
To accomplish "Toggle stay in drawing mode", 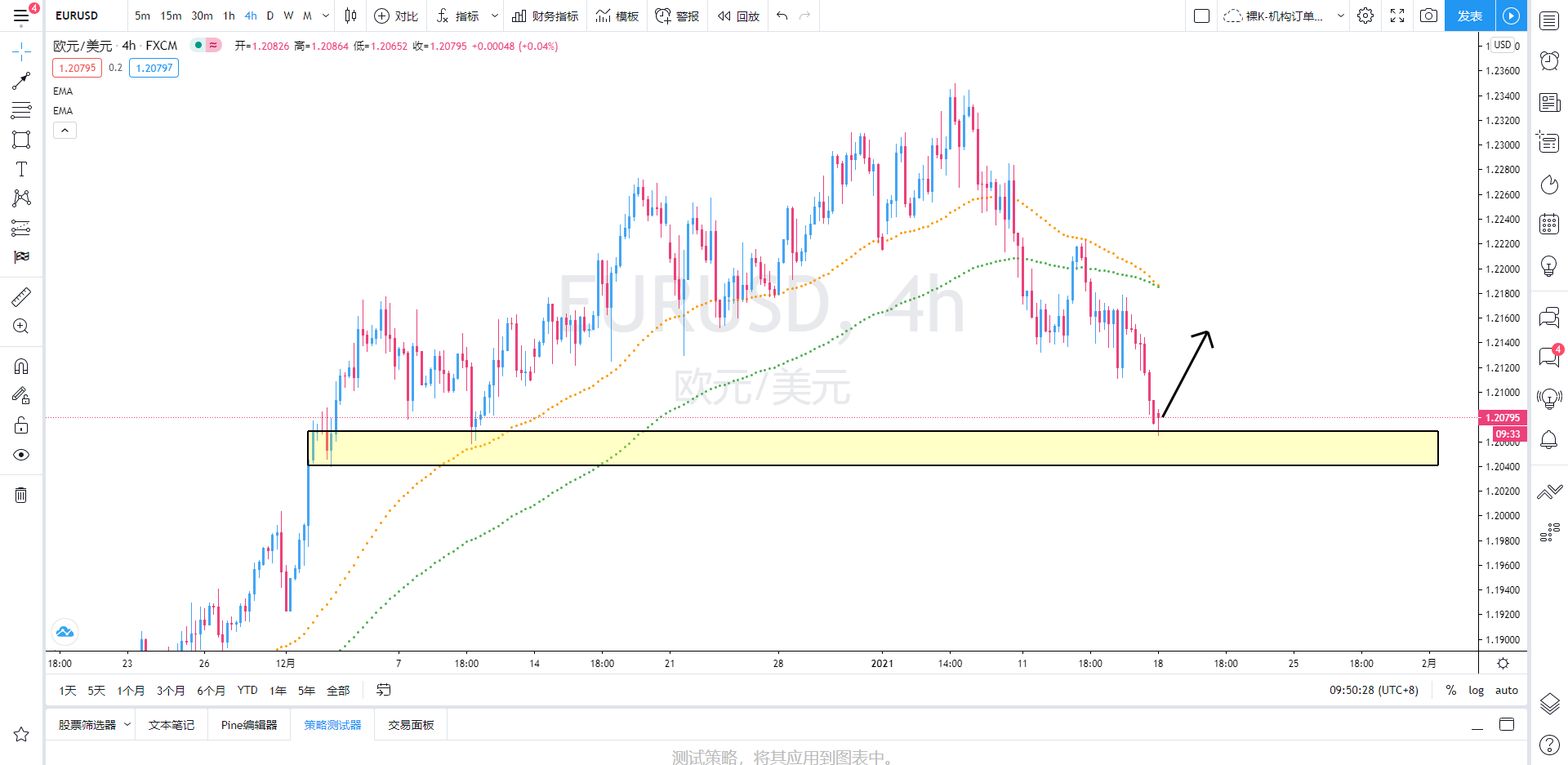I will point(21,396).
